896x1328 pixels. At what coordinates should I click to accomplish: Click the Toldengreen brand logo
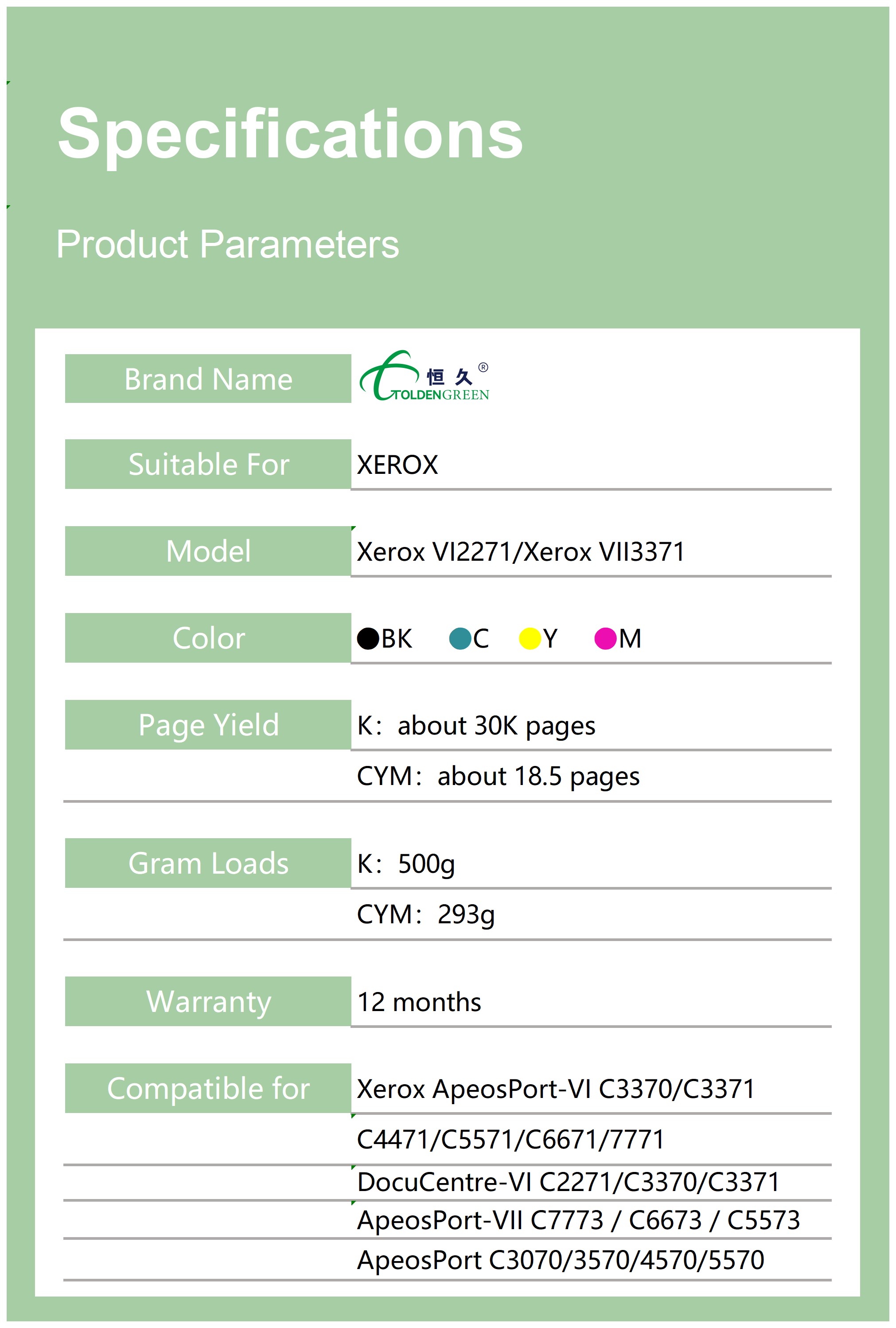[424, 377]
